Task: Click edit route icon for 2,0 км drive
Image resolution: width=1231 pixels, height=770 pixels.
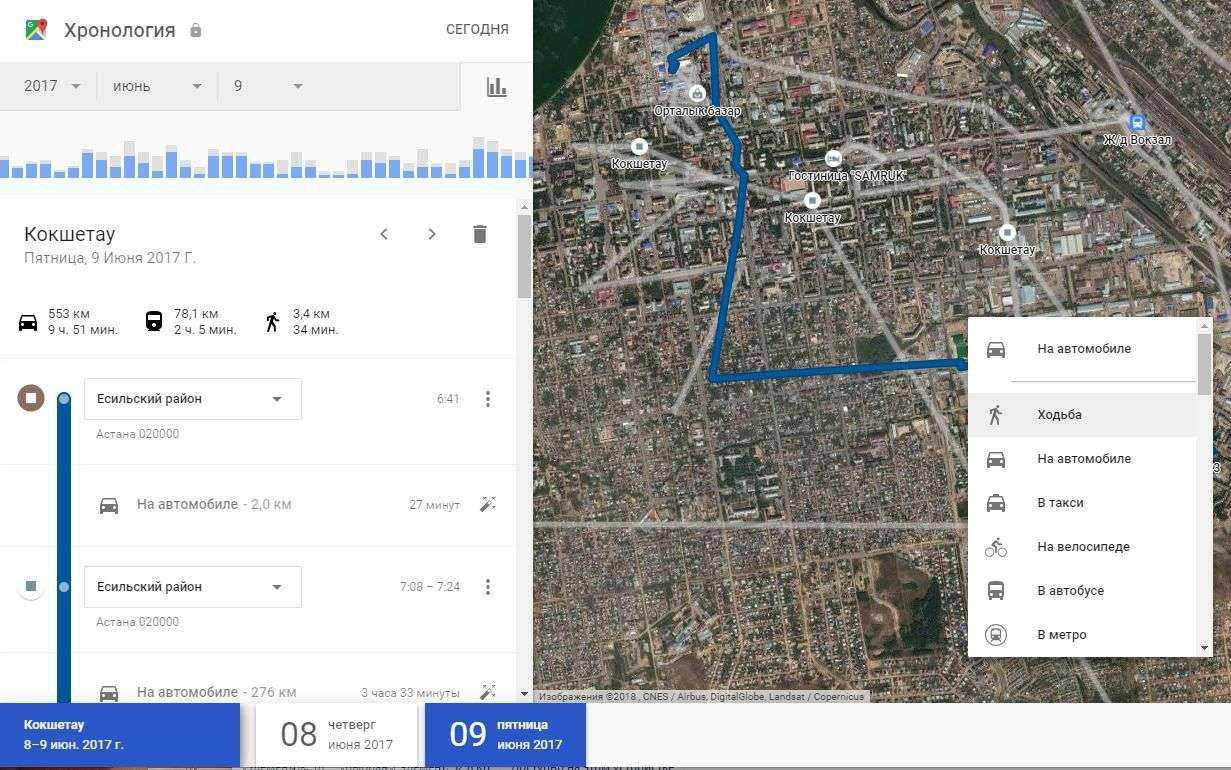Action: click(488, 504)
